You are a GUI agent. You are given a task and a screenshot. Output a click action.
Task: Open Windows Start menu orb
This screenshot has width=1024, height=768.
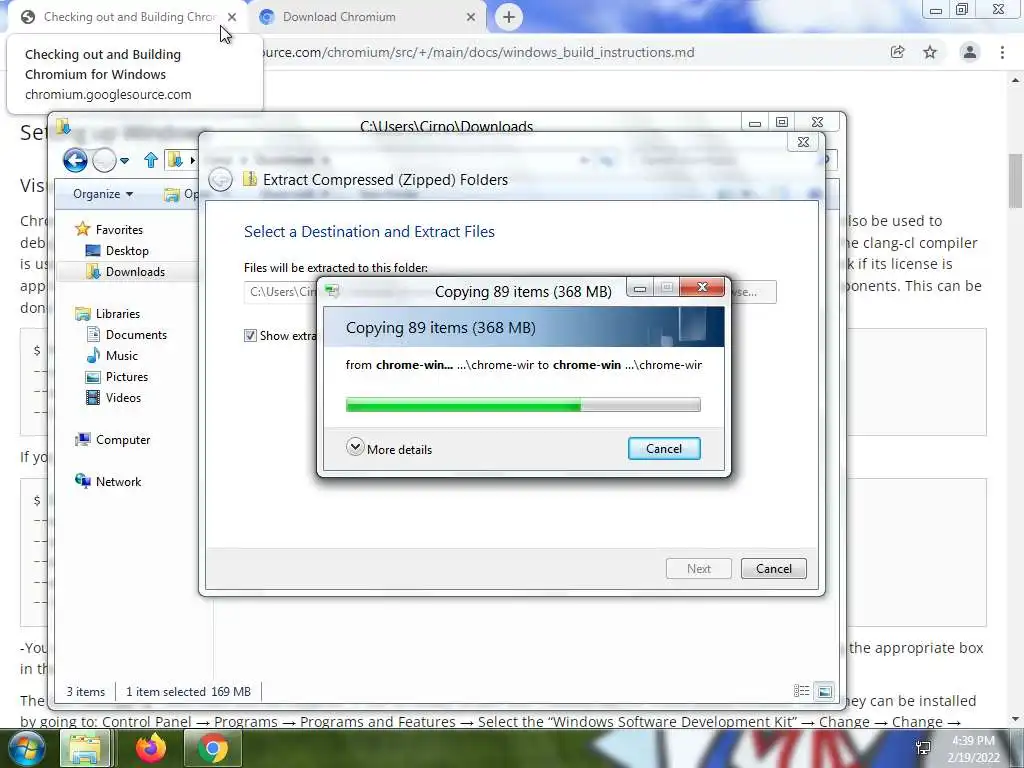click(x=27, y=748)
